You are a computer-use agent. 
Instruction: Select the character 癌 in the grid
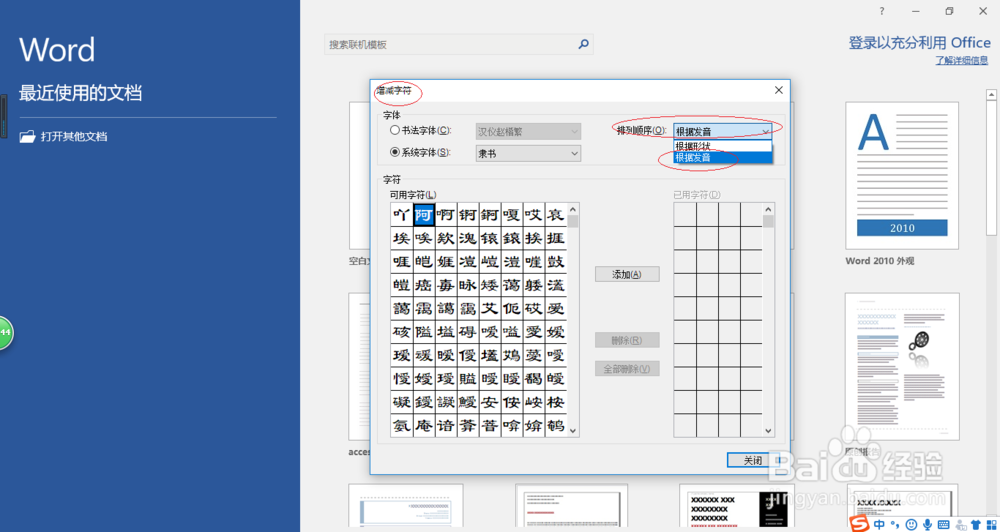click(x=424, y=285)
